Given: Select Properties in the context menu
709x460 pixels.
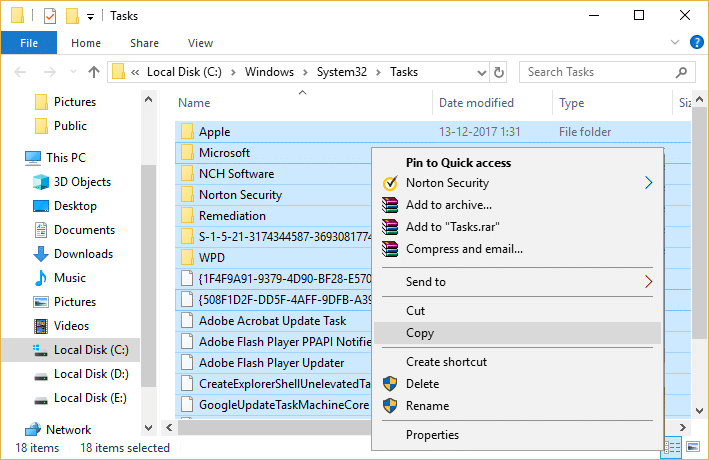Looking at the screenshot, I should coord(432,435).
